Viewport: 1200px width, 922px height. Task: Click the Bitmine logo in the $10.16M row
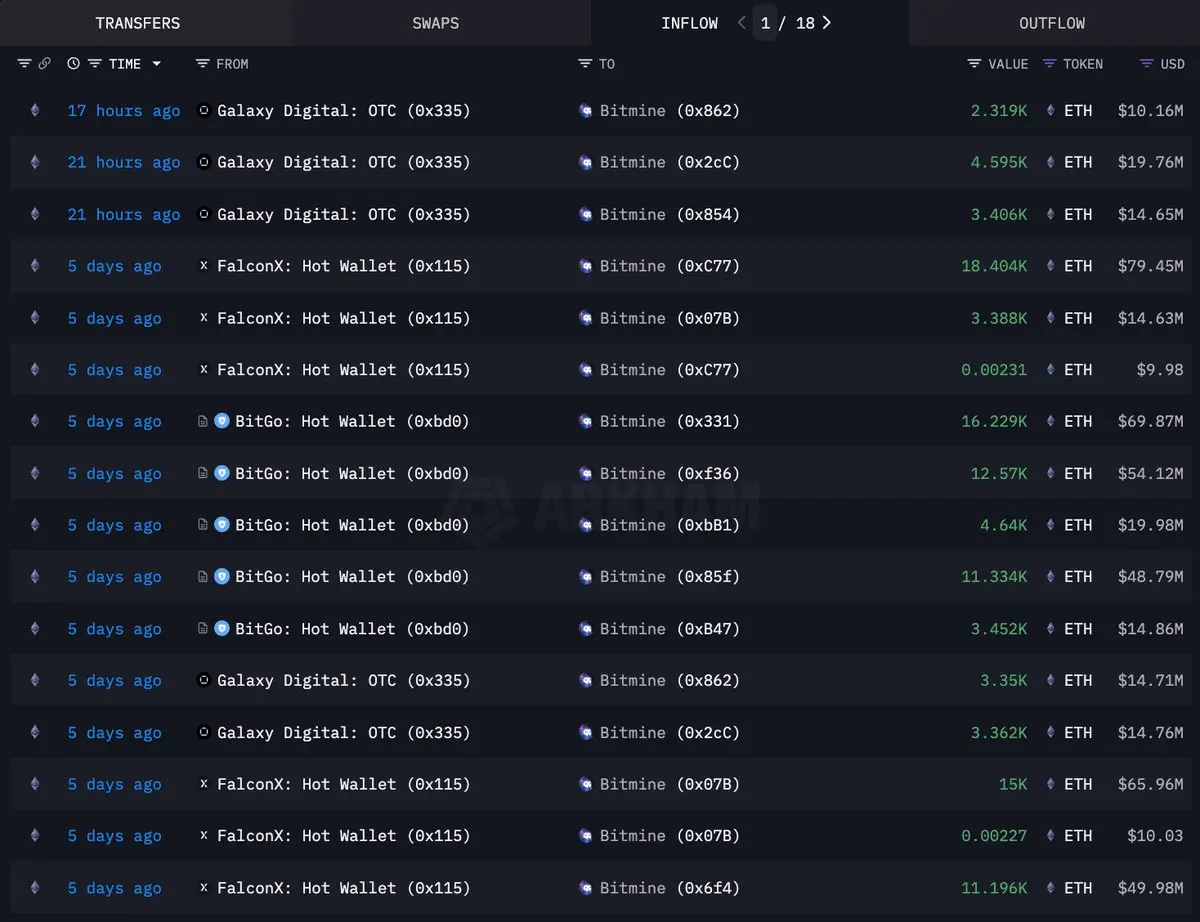click(586, 111)
